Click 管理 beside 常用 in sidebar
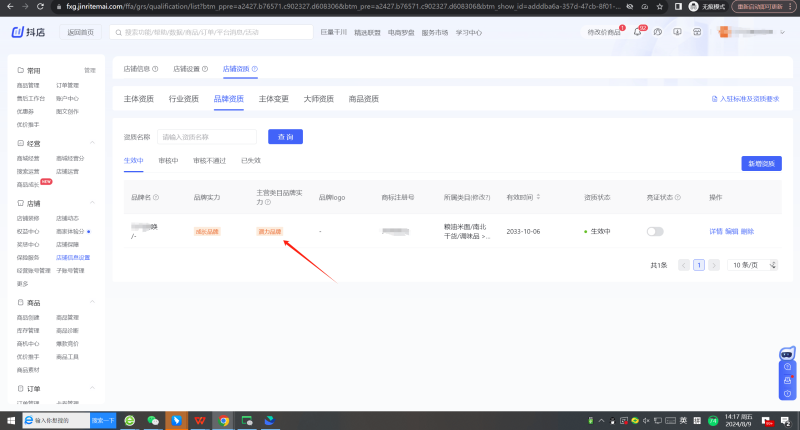This screenshot has width=800, height=430. click(90, 70)
